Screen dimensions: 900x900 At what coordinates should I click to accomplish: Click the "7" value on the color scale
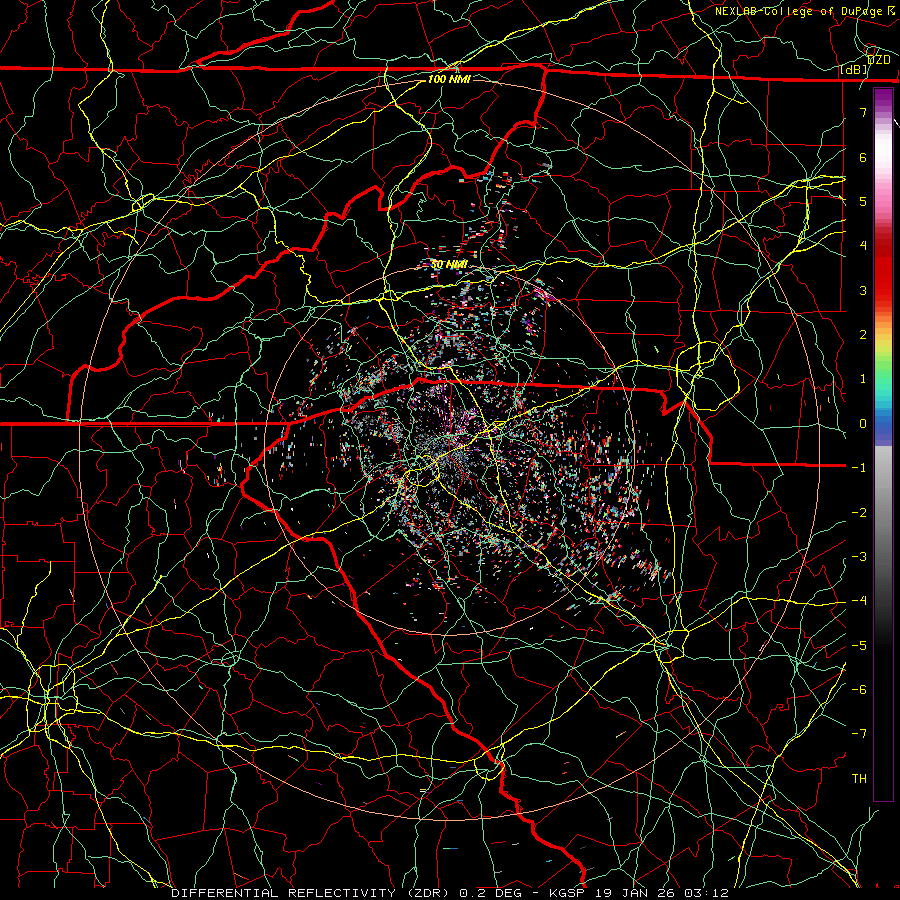(863, 112)
